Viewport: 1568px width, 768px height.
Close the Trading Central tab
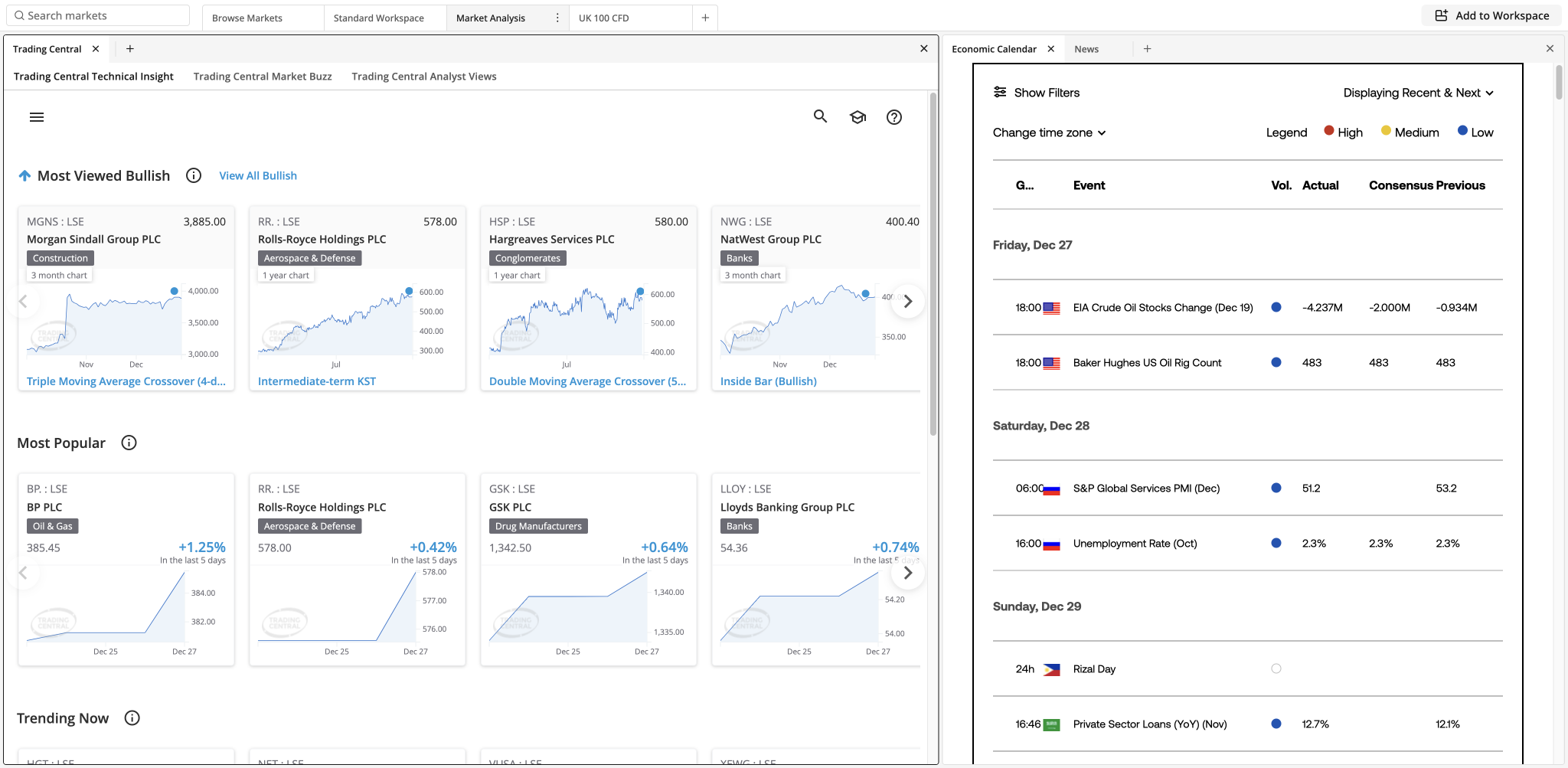(96, 49)
